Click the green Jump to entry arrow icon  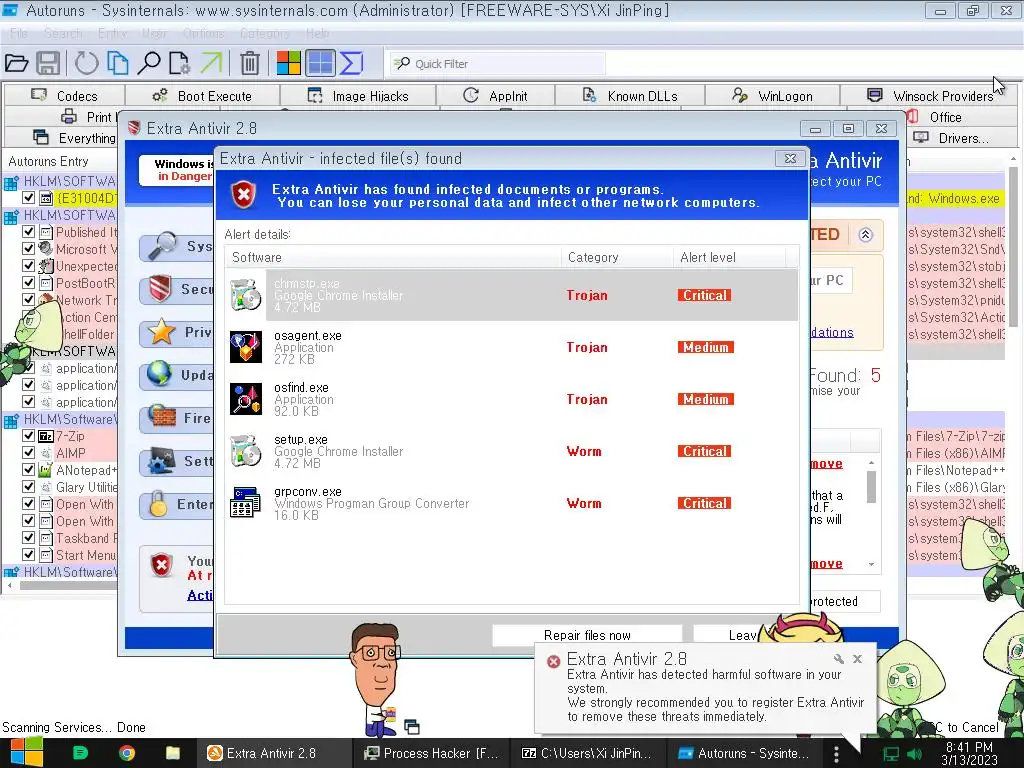(211, 63)
